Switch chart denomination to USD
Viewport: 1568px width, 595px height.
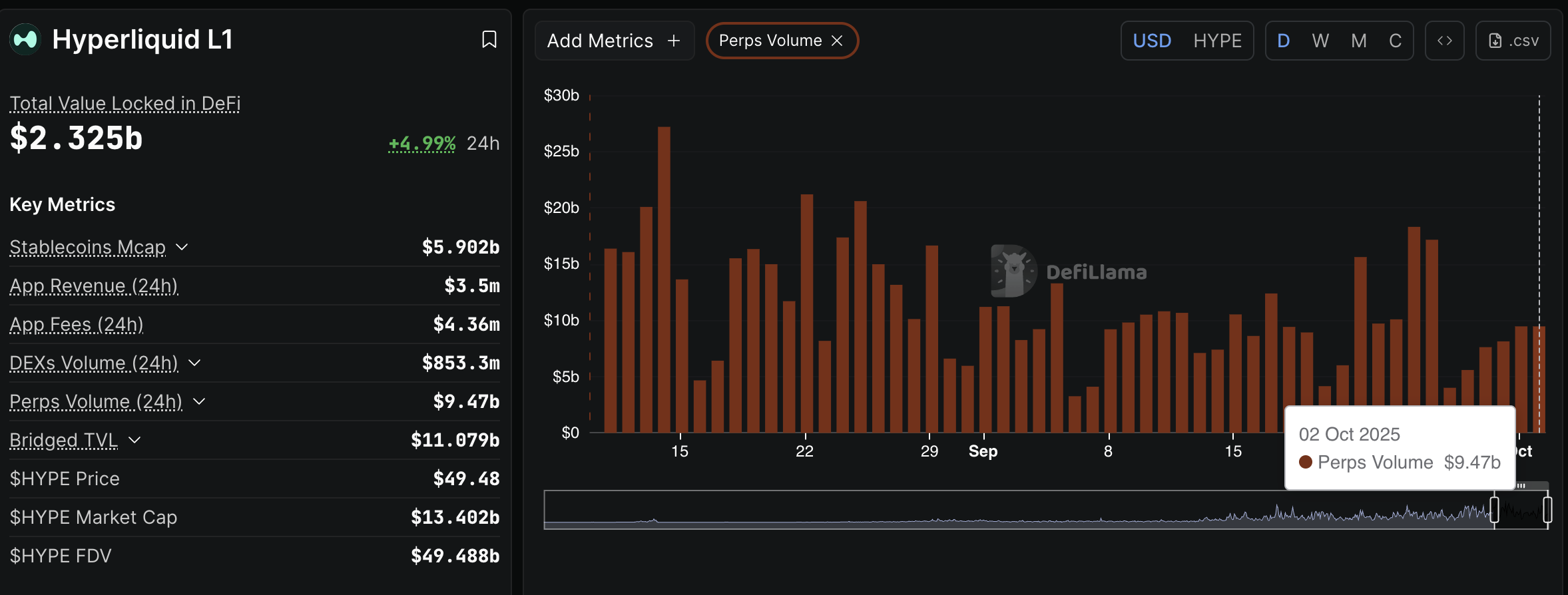pyautogui.click(x=1152, y=41)
